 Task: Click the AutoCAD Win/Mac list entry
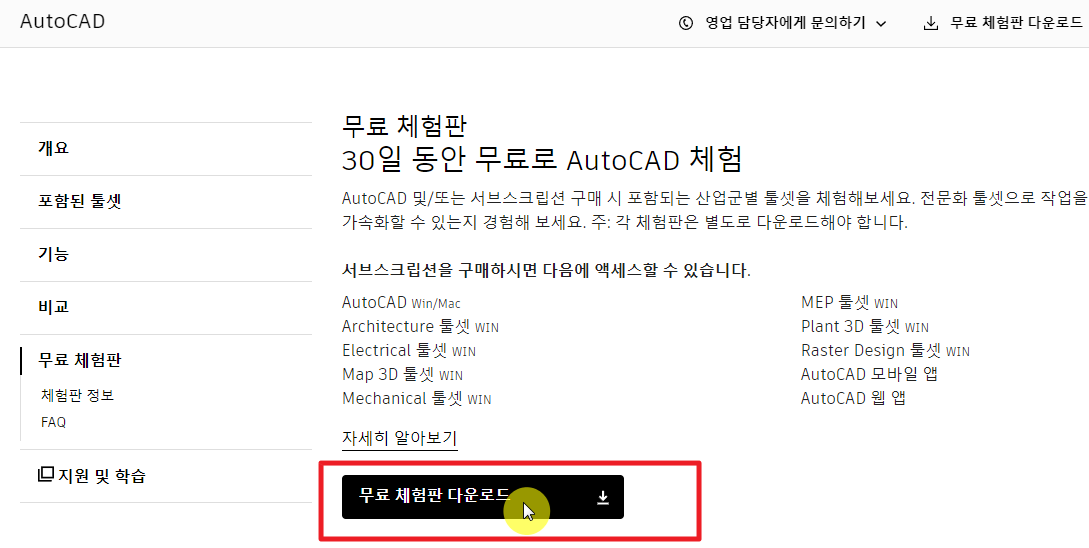click(401, 303)
